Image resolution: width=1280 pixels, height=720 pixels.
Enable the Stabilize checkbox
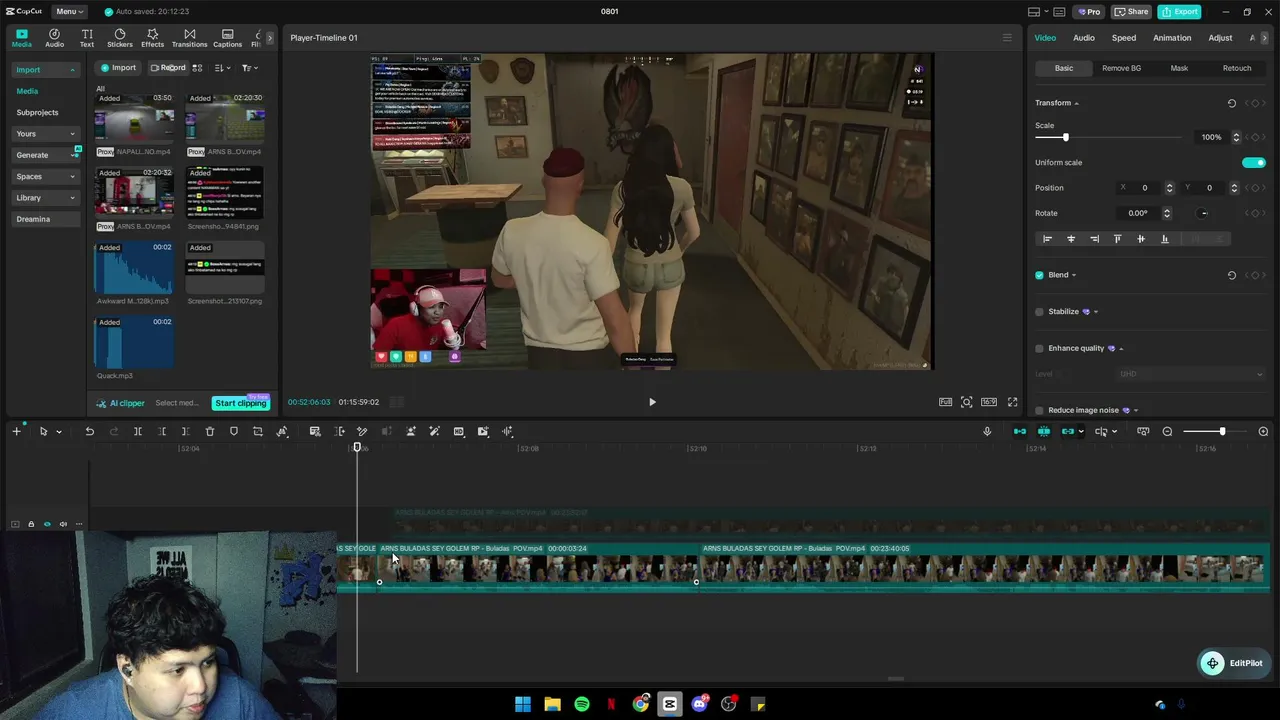[x=1039, y=312]
